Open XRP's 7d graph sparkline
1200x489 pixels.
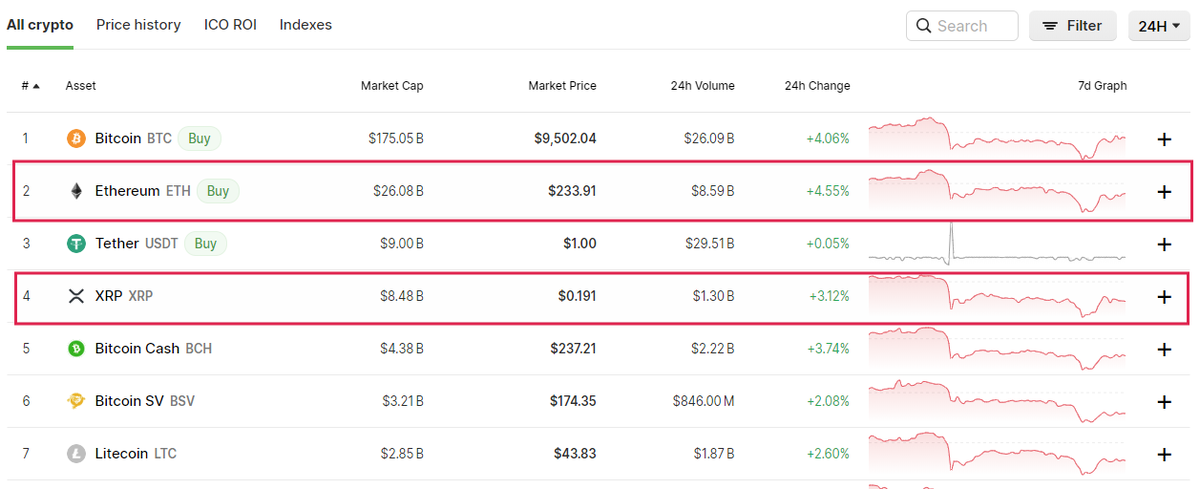coord(997,296)
